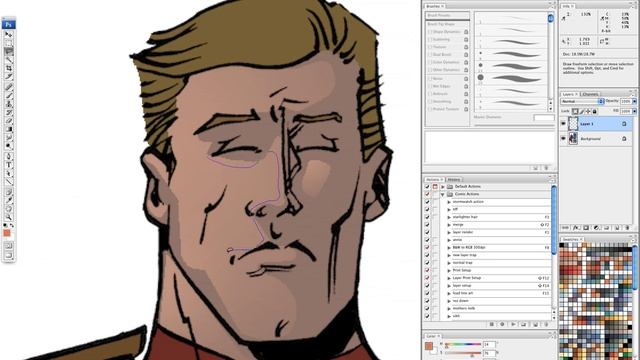Select the Type tool
The height and width of the screenshot is (360, 640).
coord(8,165)
